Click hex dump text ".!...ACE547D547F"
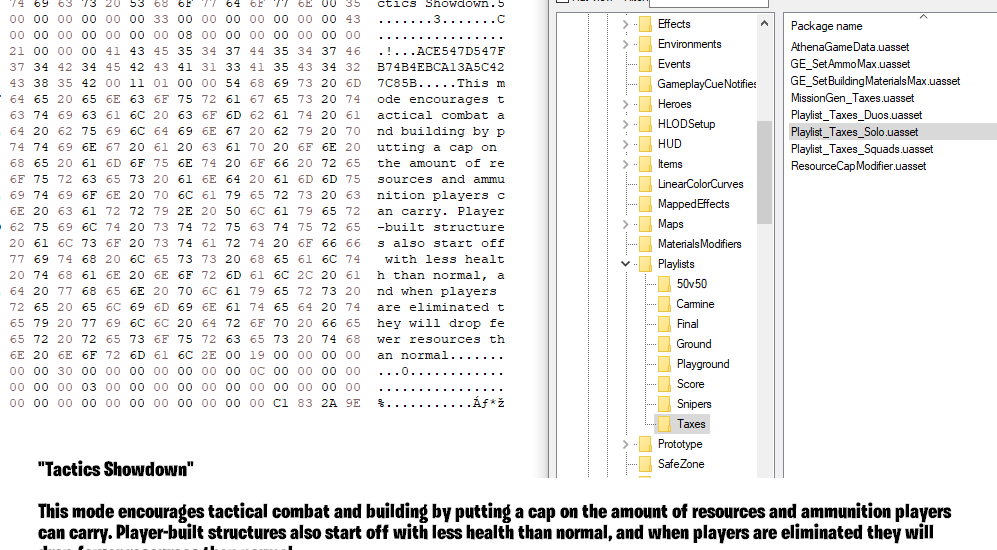 [x=441, y=51]
